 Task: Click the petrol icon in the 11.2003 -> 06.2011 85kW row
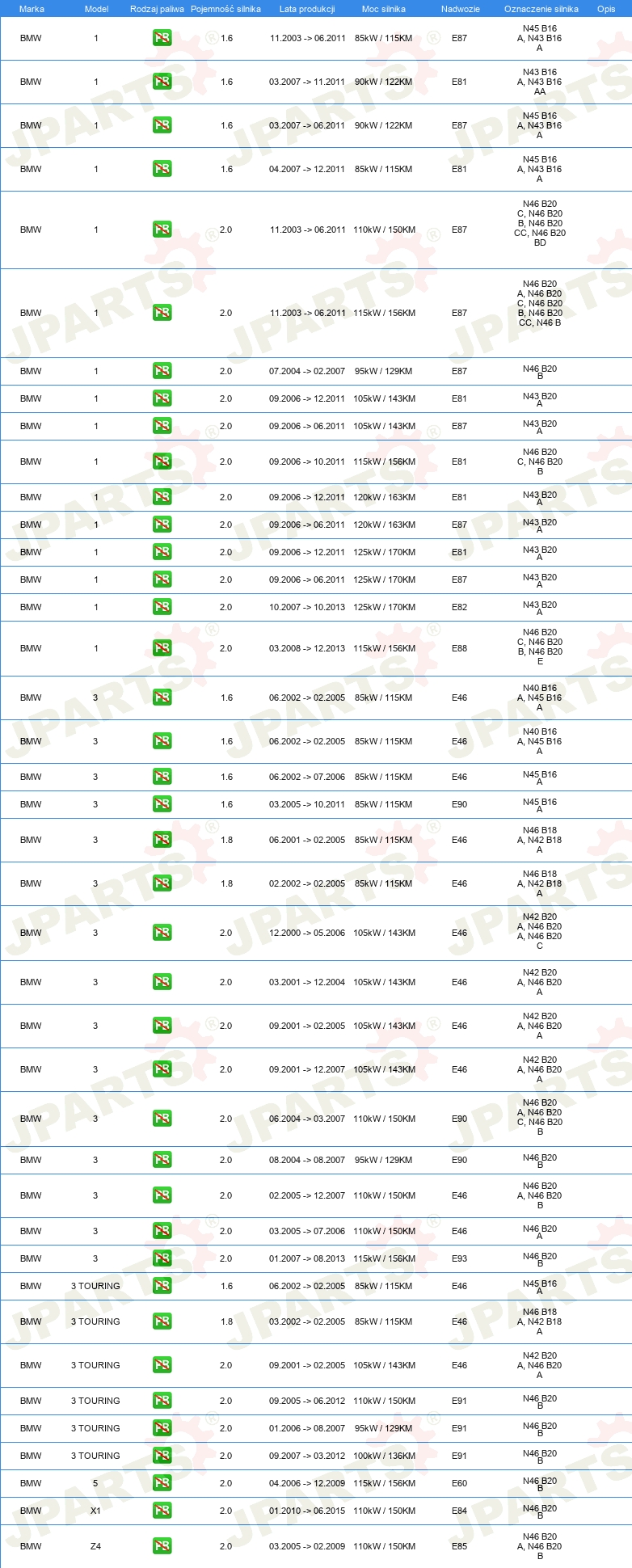[x=162, y=38]
